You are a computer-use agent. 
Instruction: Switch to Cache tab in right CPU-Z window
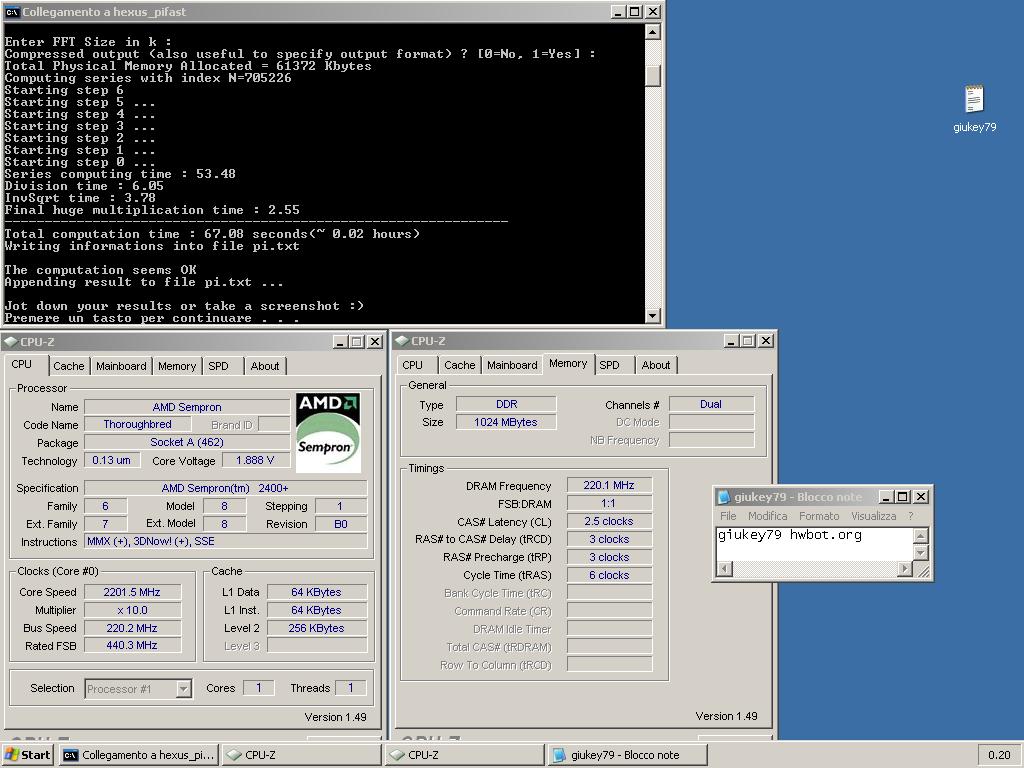[x=459, y=365]
